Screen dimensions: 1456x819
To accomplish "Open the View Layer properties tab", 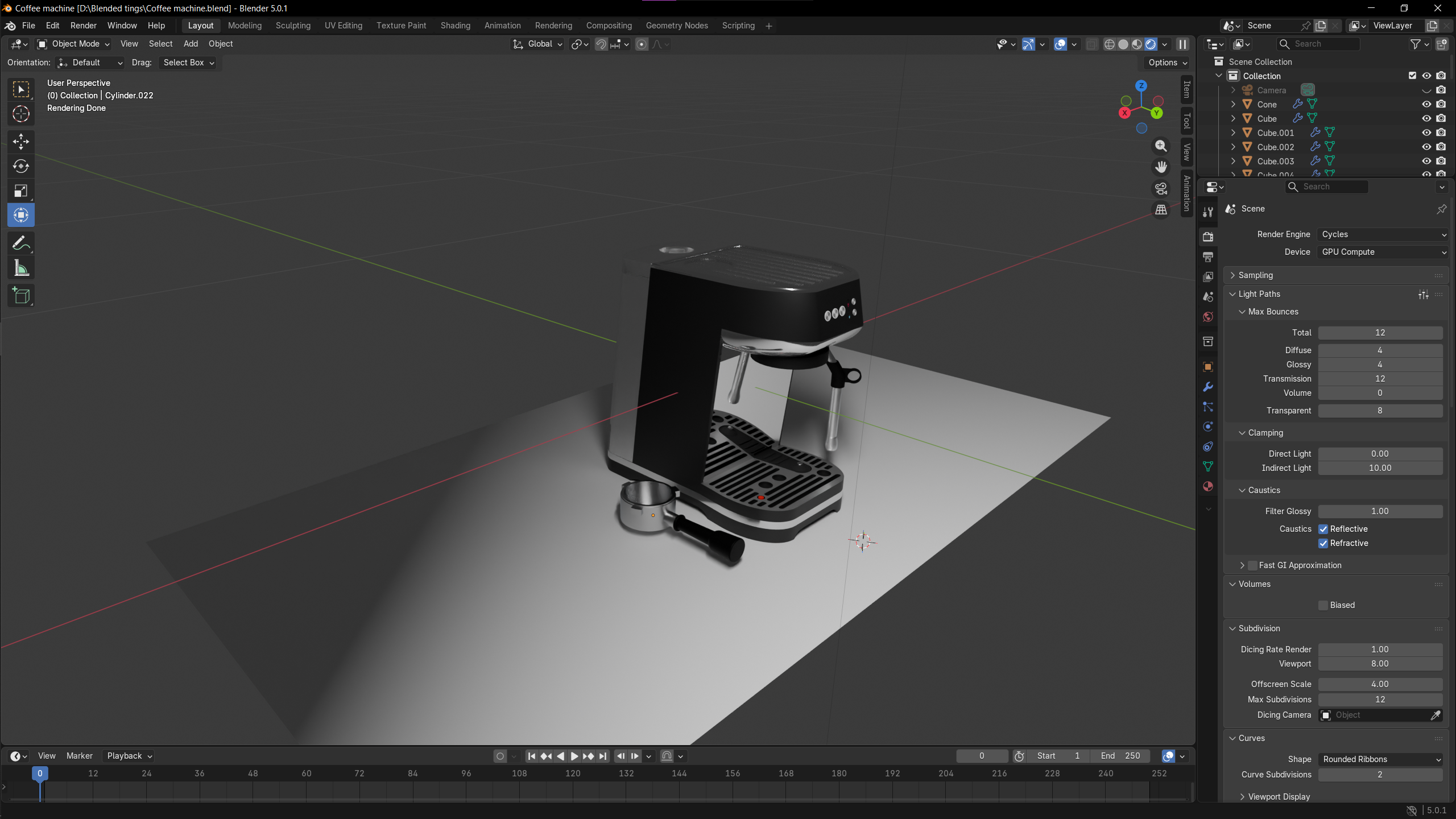I will [x=1208, y=277].
